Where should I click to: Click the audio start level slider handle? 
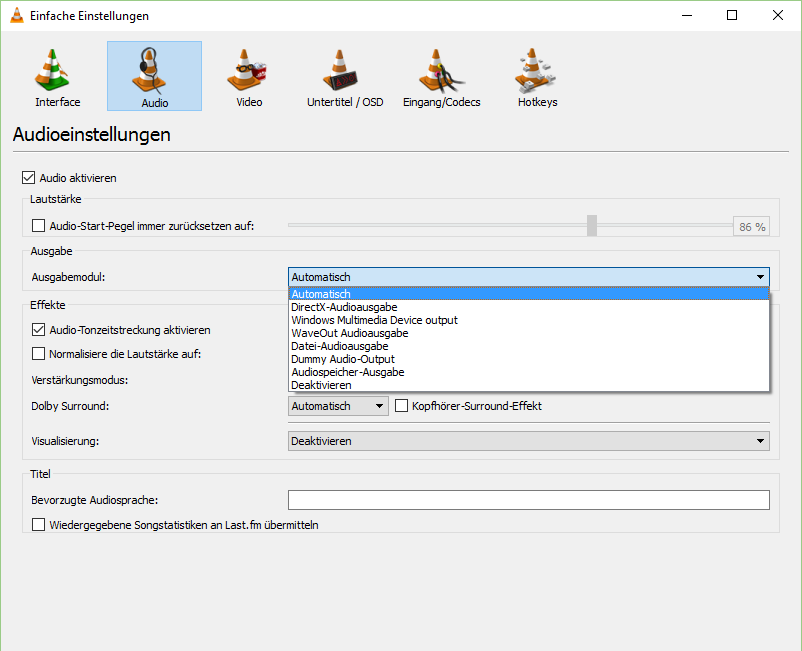[592, 226]
